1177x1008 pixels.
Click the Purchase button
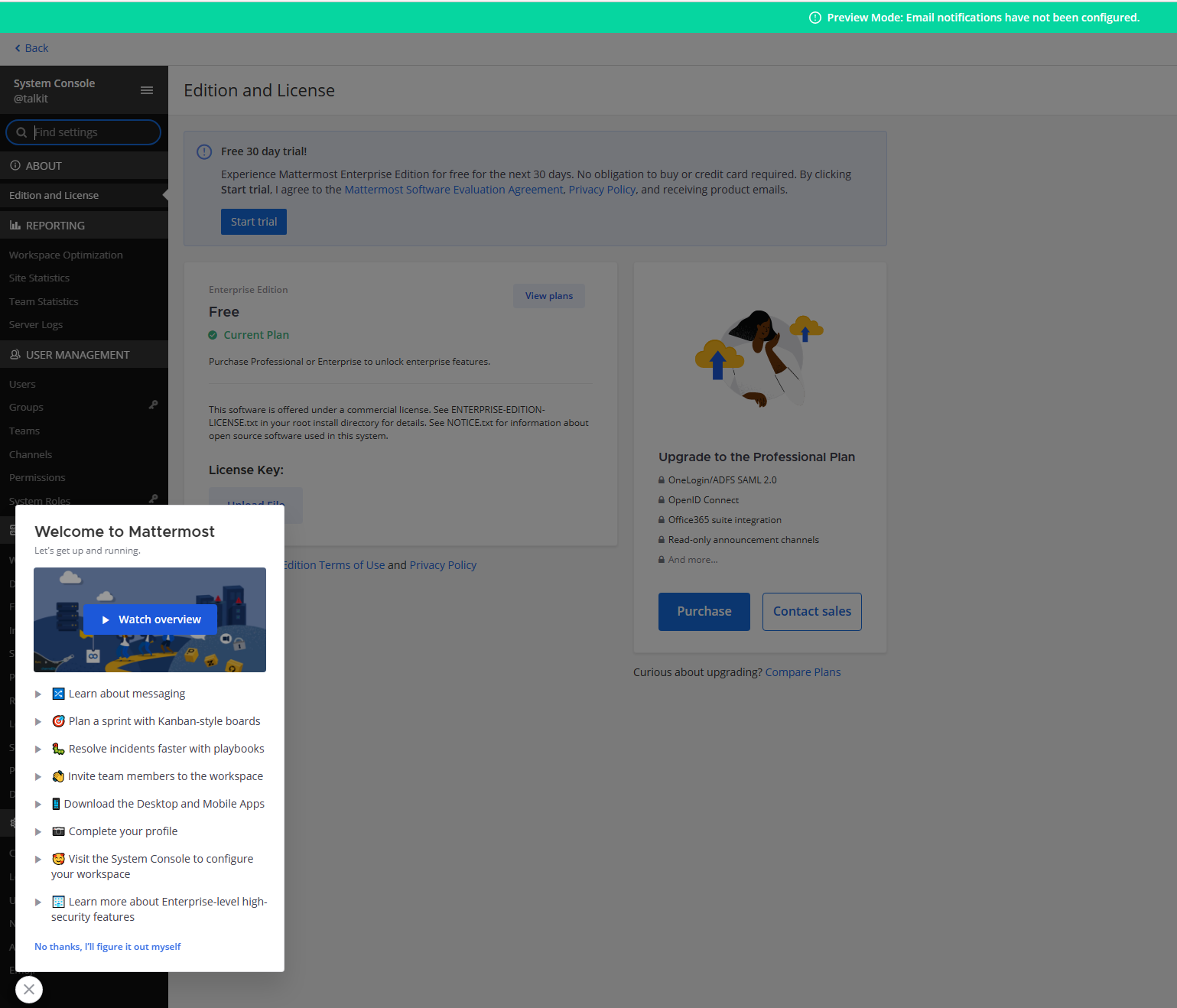(704, 611)
